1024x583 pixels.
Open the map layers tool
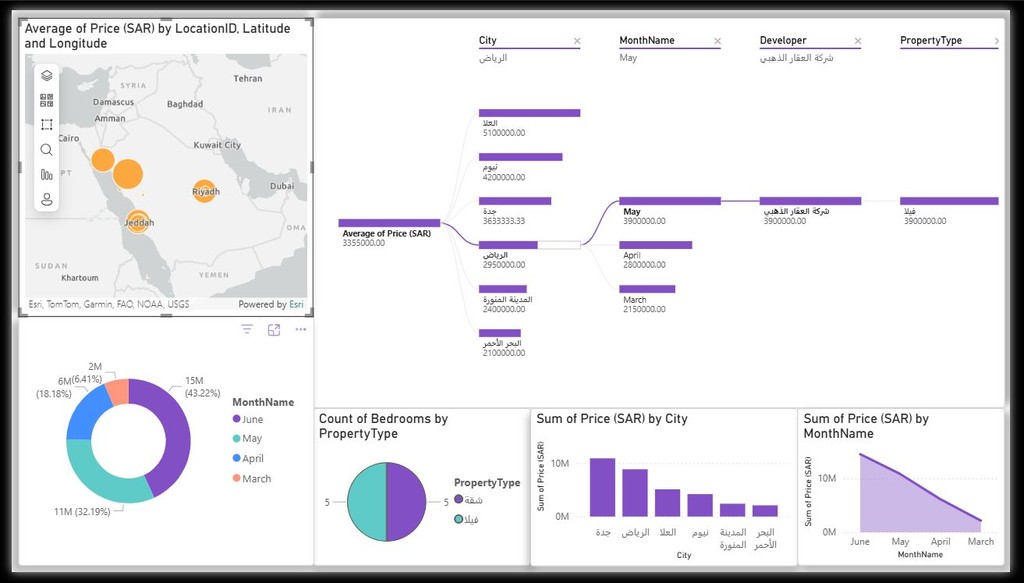click(46, 76)
